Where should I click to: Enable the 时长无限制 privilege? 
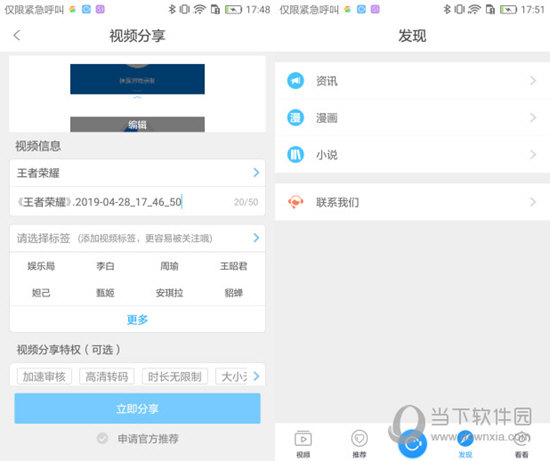[175, 376]
